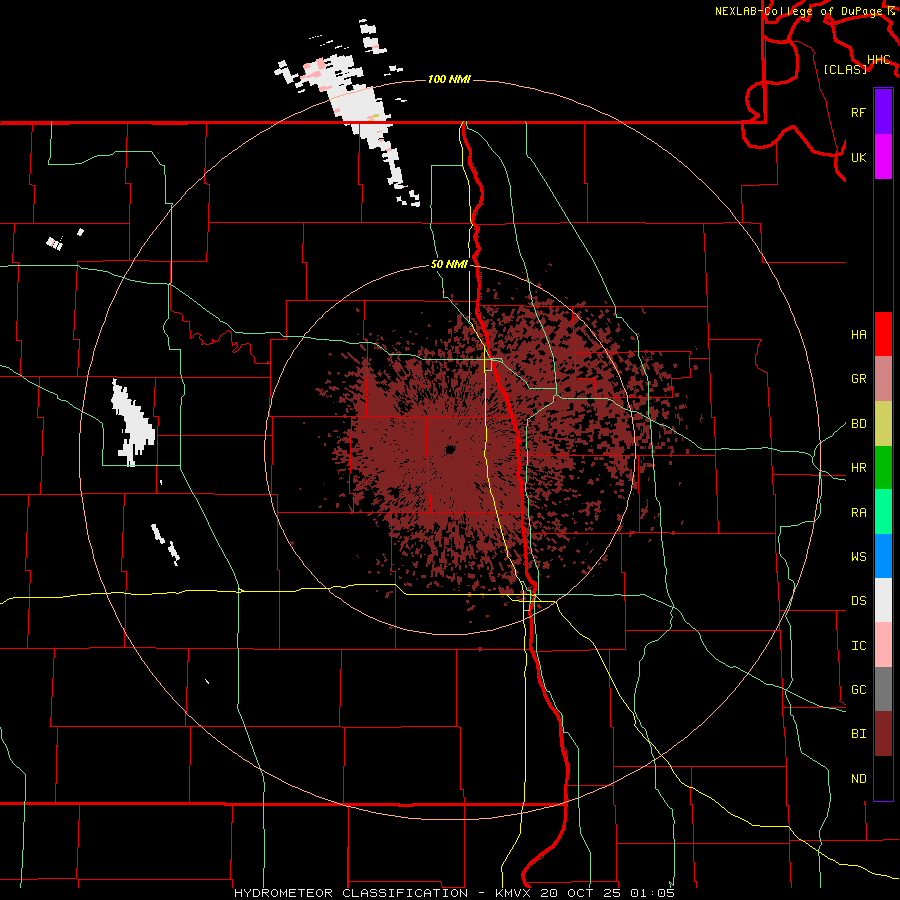
Task: Click the HA red legend swatch
Action: tap(883, 334)
